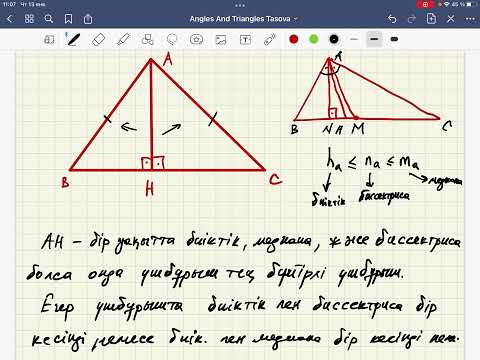Select the thinnest stroke width
The height and width of the screenshot is (360, 480).
354,39
